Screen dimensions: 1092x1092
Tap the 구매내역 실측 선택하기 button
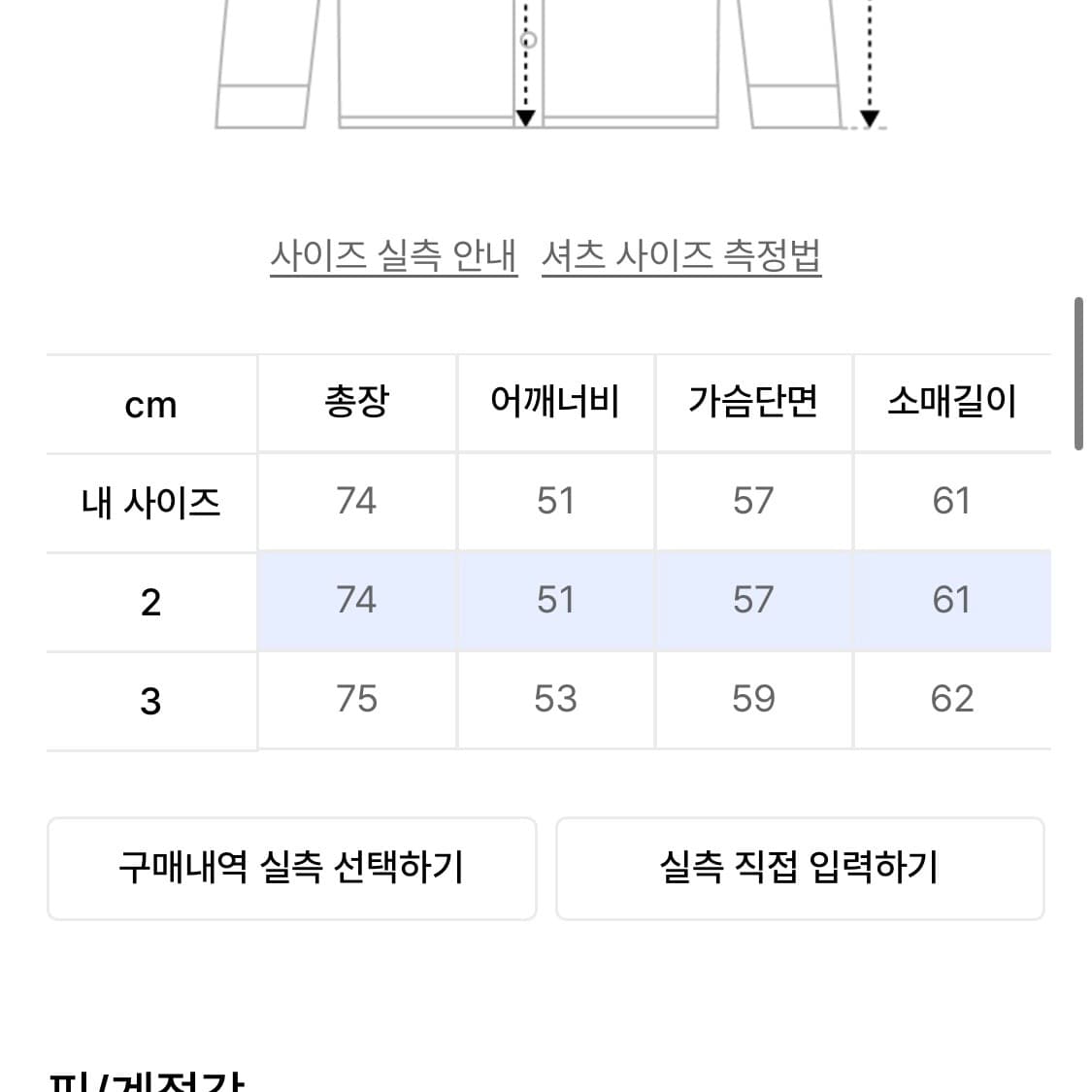tap(291, 867)
